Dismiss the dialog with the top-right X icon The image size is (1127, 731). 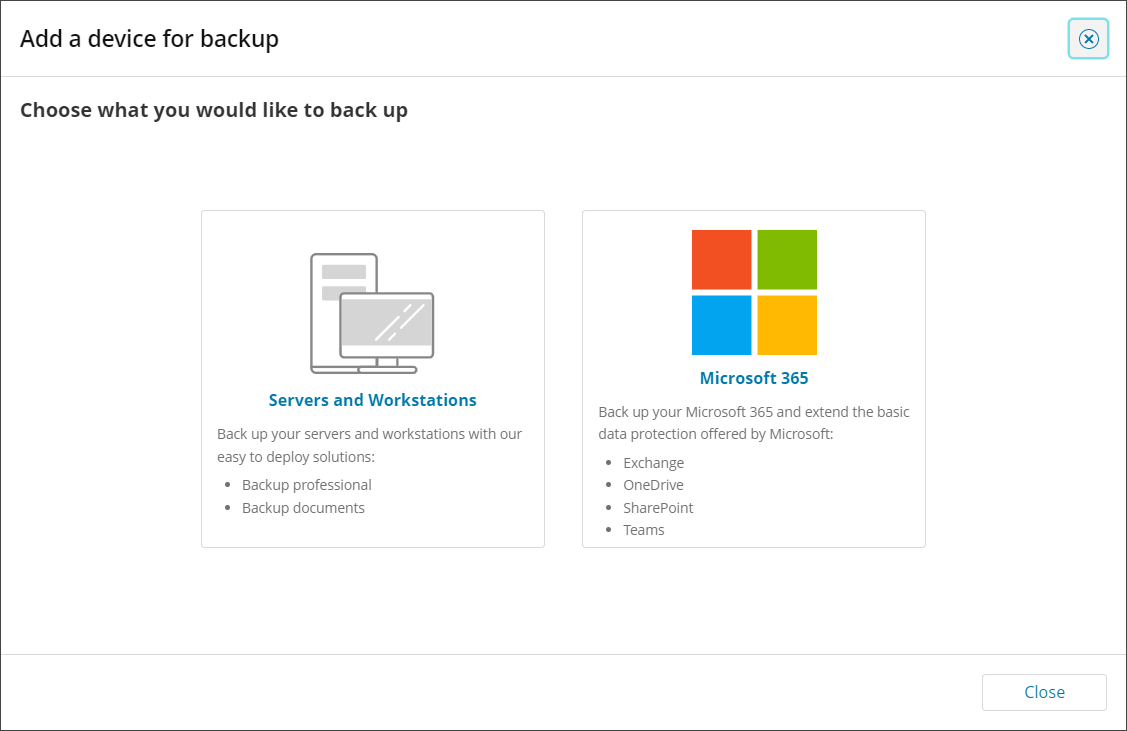1088,39
